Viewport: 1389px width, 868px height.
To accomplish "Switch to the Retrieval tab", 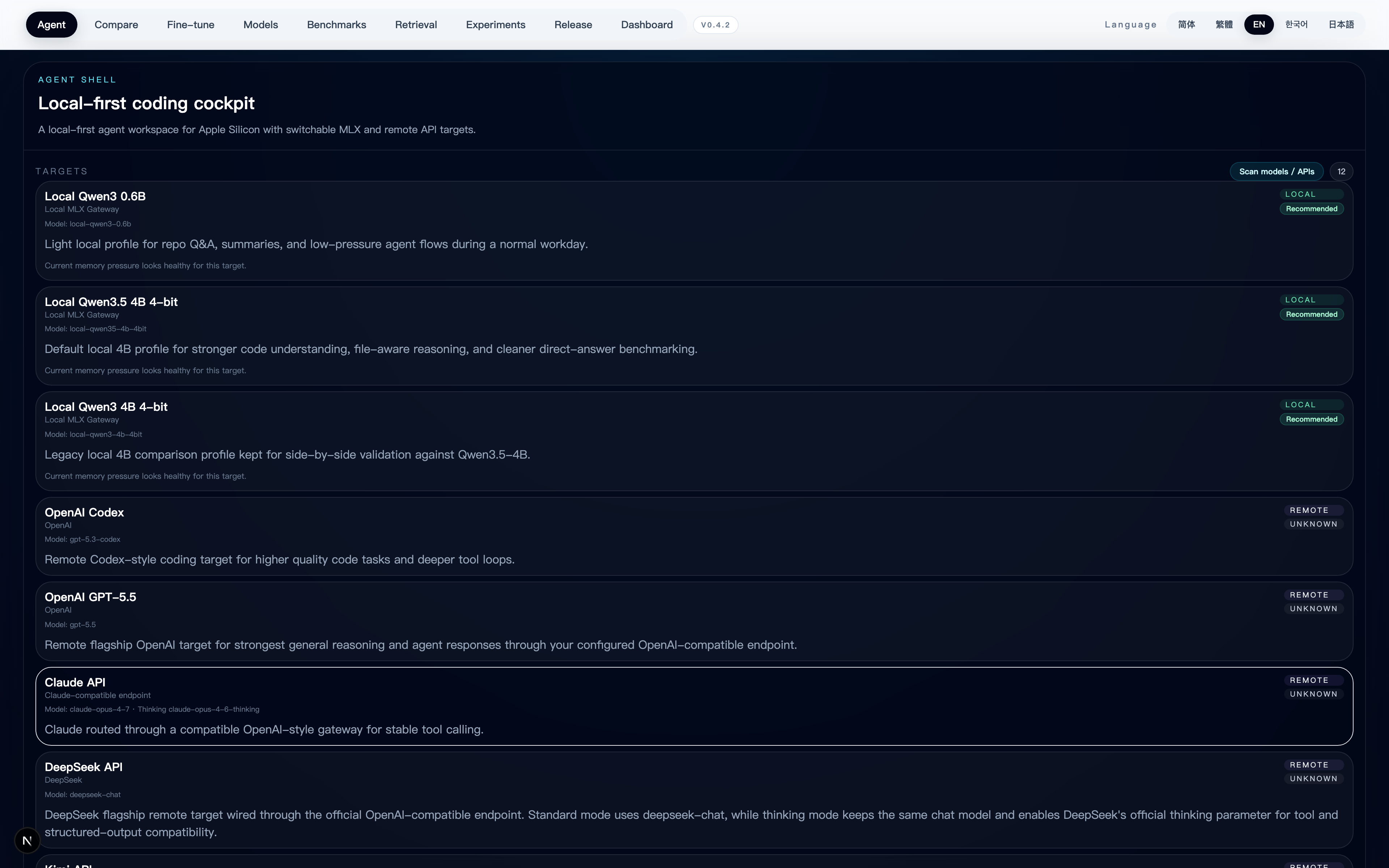I will [416, 25].
